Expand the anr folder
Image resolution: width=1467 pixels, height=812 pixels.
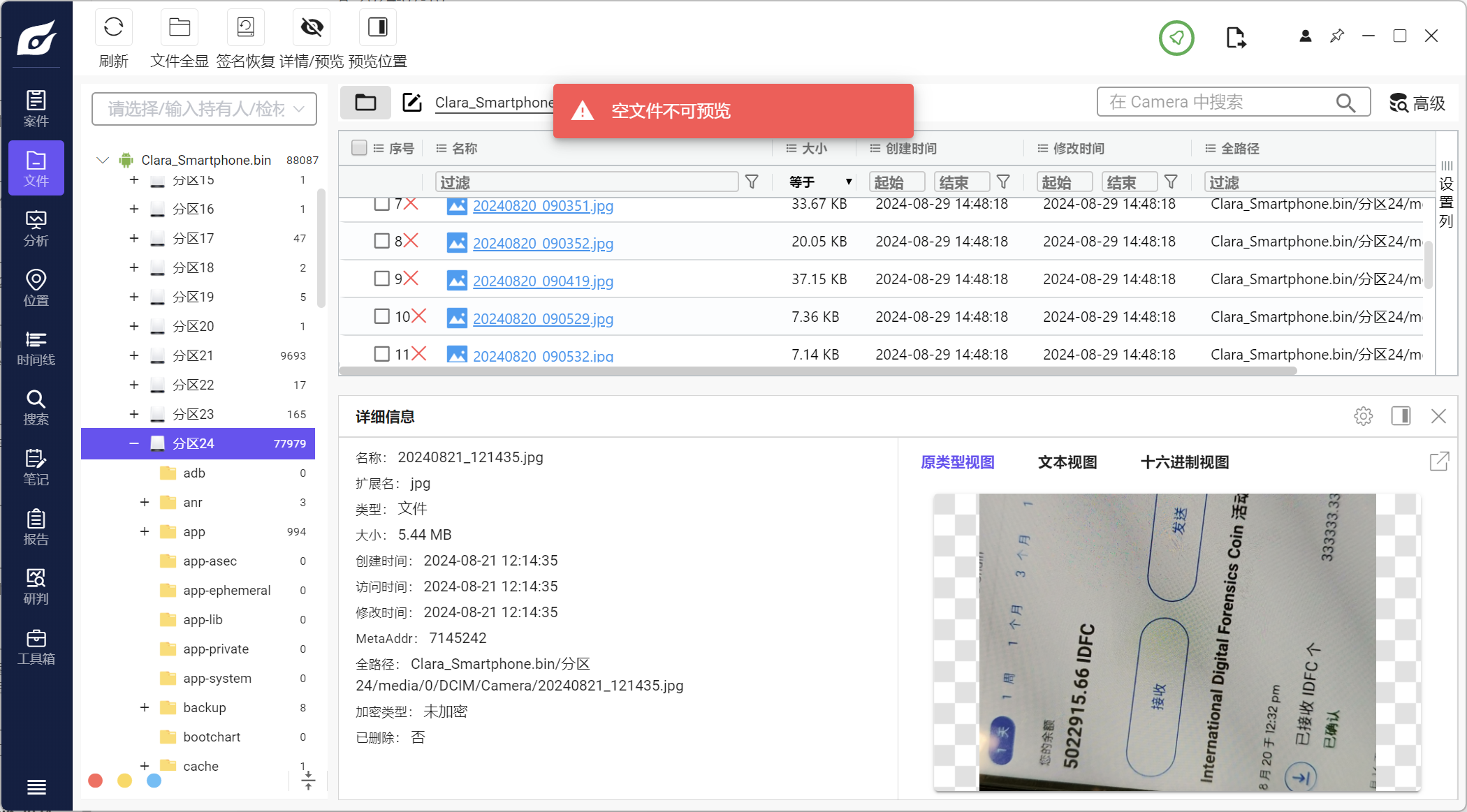(145, 502)
